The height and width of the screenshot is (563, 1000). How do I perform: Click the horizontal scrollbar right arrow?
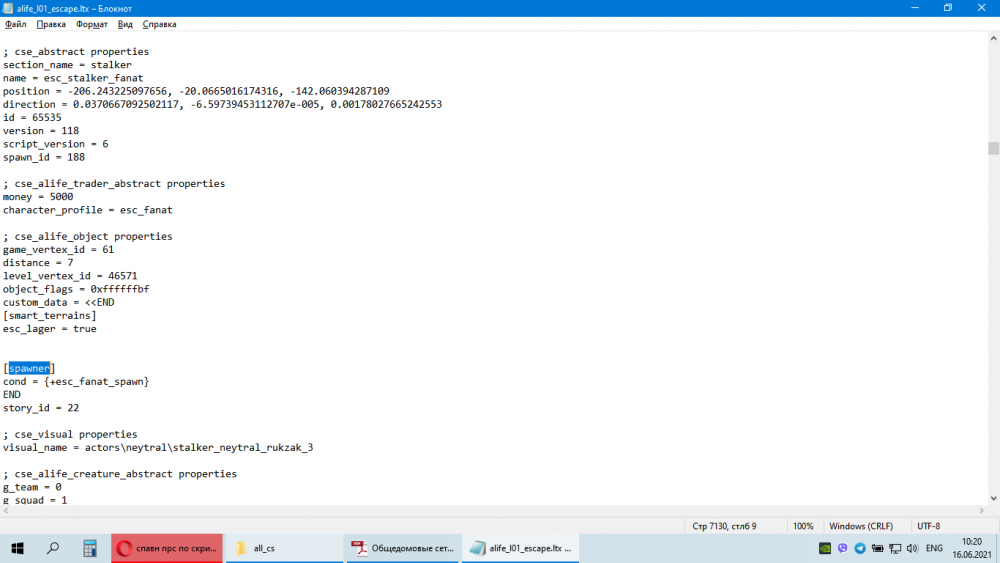982,511
